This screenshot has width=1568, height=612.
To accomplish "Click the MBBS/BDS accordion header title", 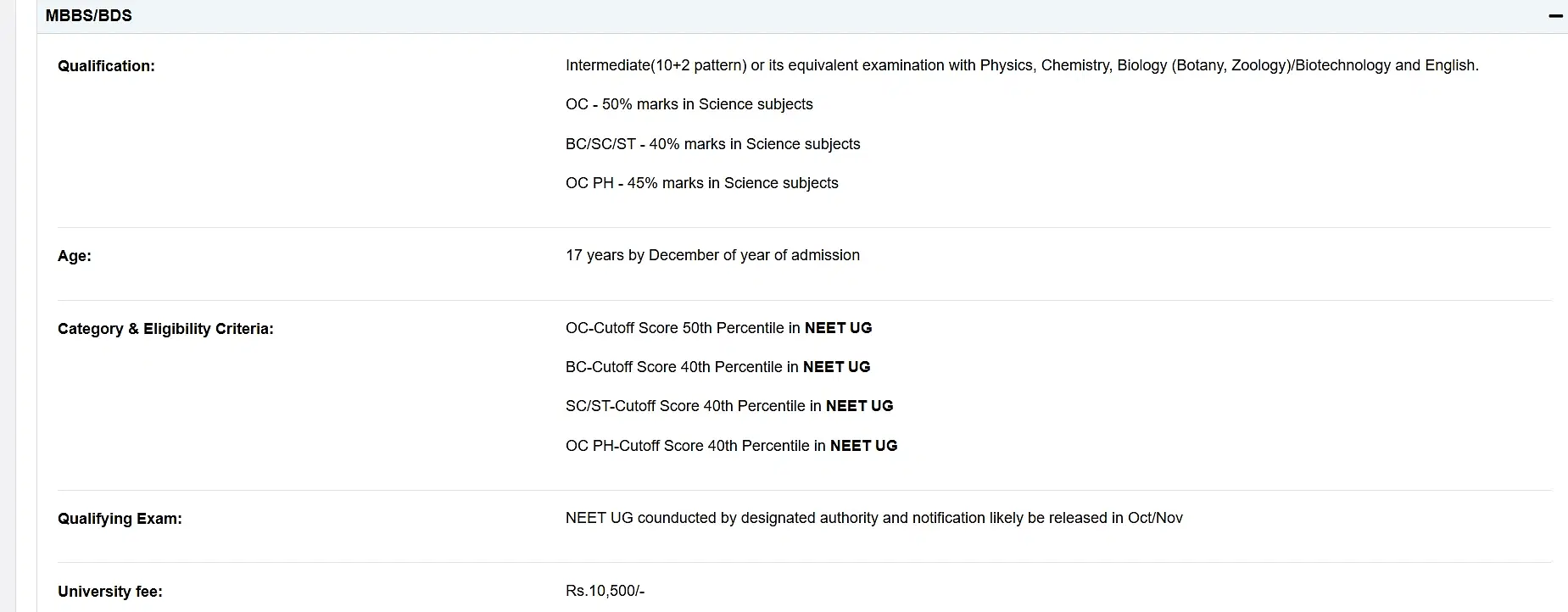I will point(89,16).
